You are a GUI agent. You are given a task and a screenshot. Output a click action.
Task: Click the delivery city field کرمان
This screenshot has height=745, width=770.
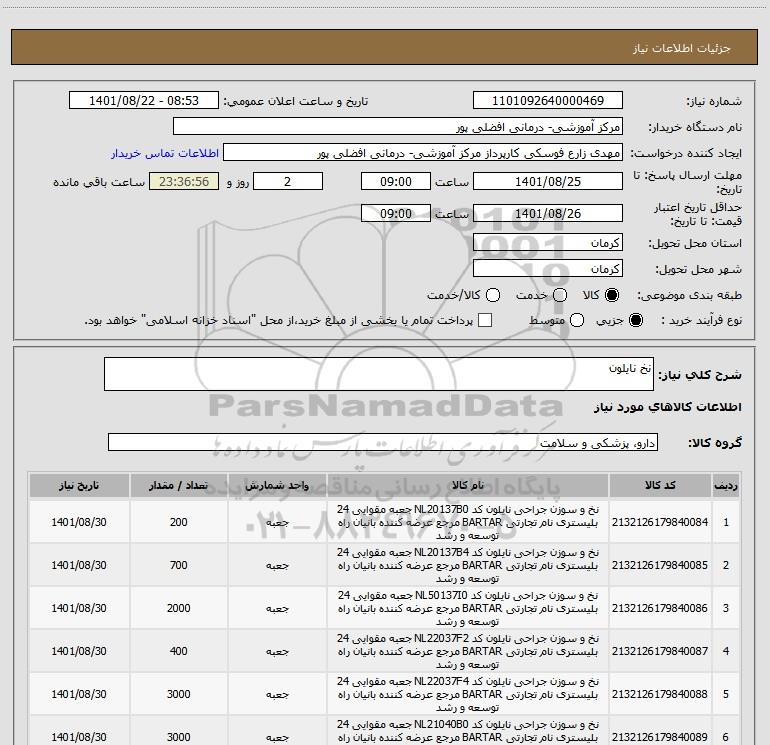point(548,269)
